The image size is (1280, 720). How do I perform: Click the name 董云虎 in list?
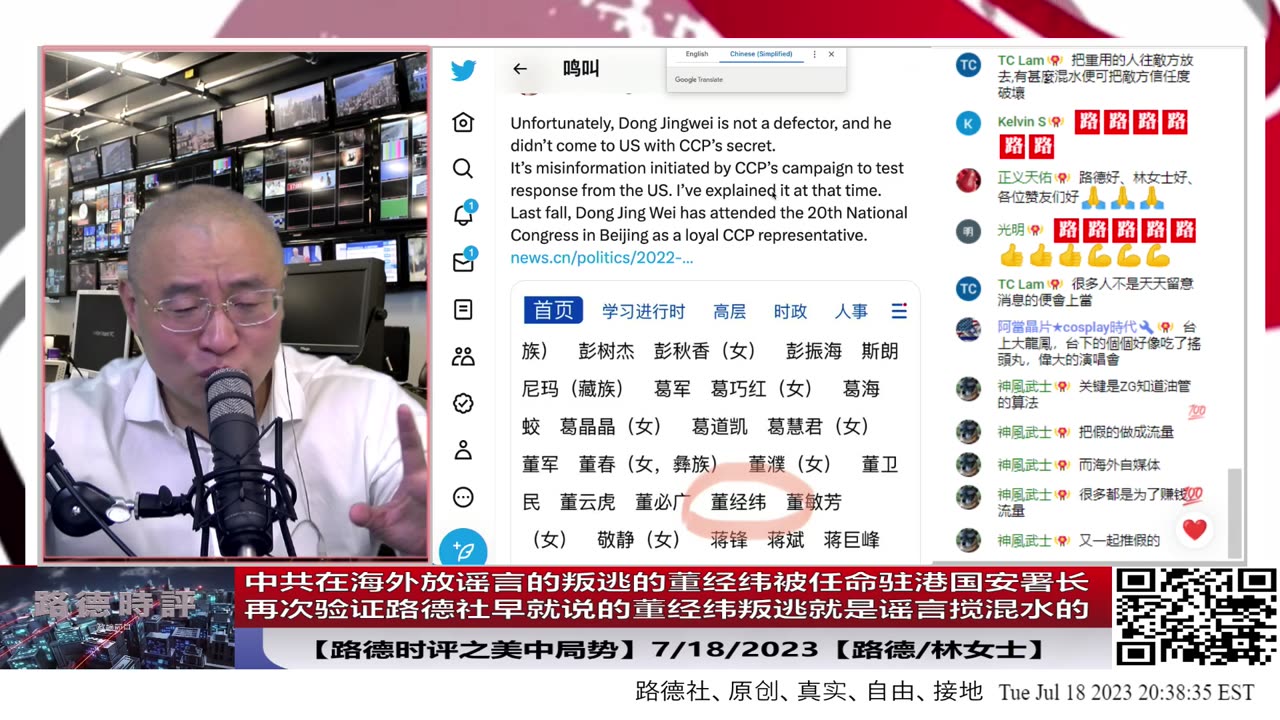pos(587,502)
